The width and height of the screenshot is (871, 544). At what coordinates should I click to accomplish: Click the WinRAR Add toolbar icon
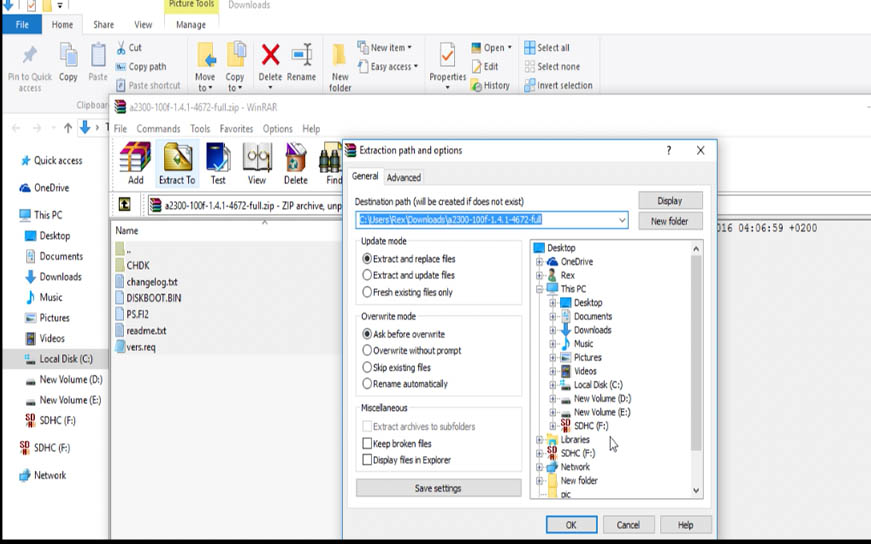point(135,163)
